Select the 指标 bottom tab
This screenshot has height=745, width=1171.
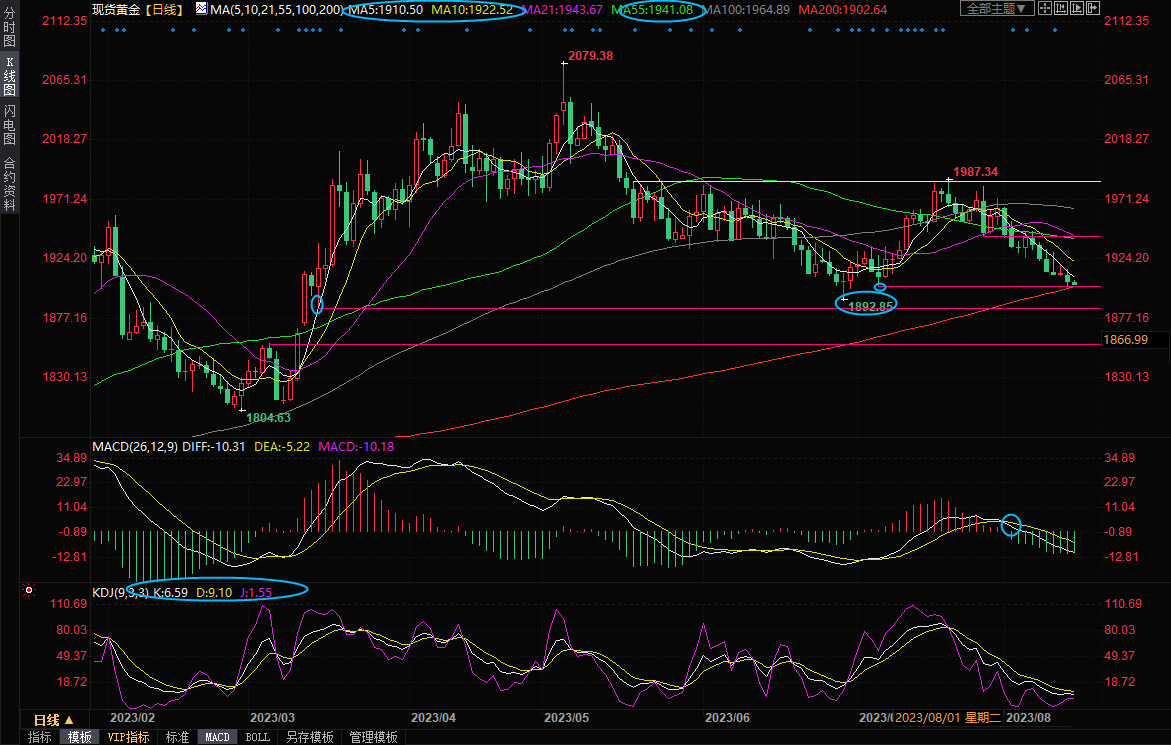coord(39,737)
